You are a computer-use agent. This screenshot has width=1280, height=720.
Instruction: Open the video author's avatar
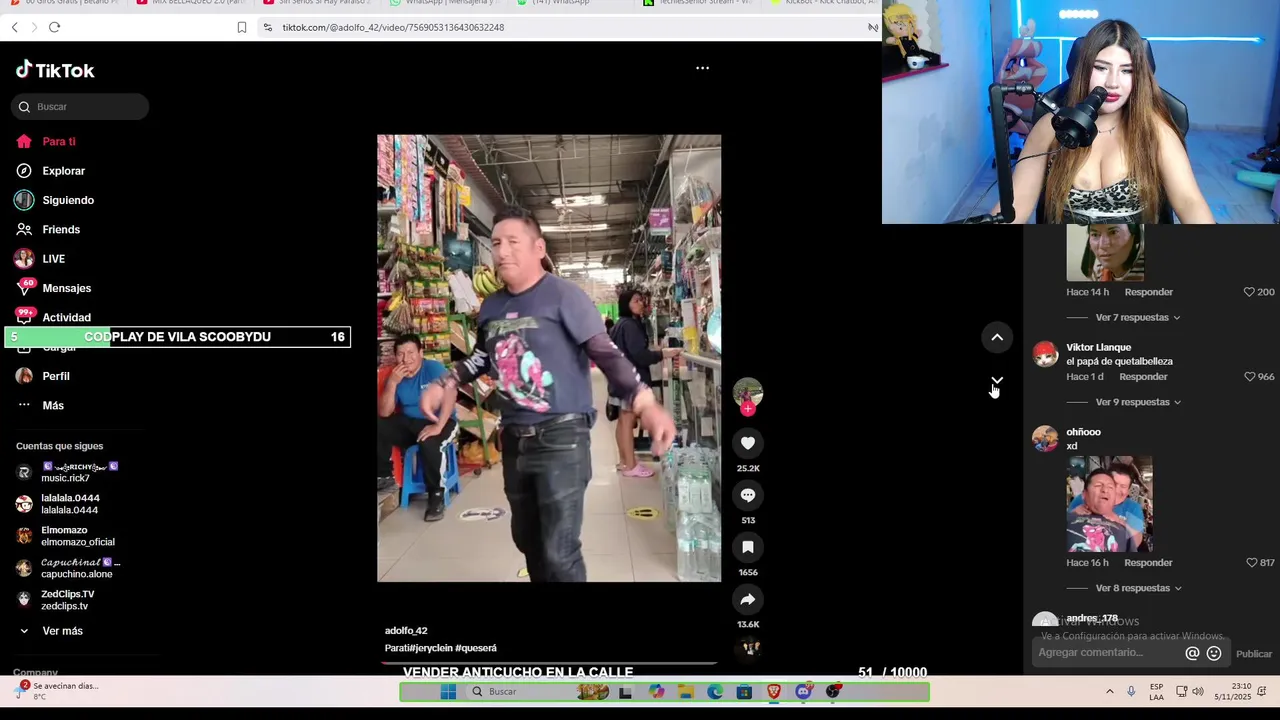point(748,393)
